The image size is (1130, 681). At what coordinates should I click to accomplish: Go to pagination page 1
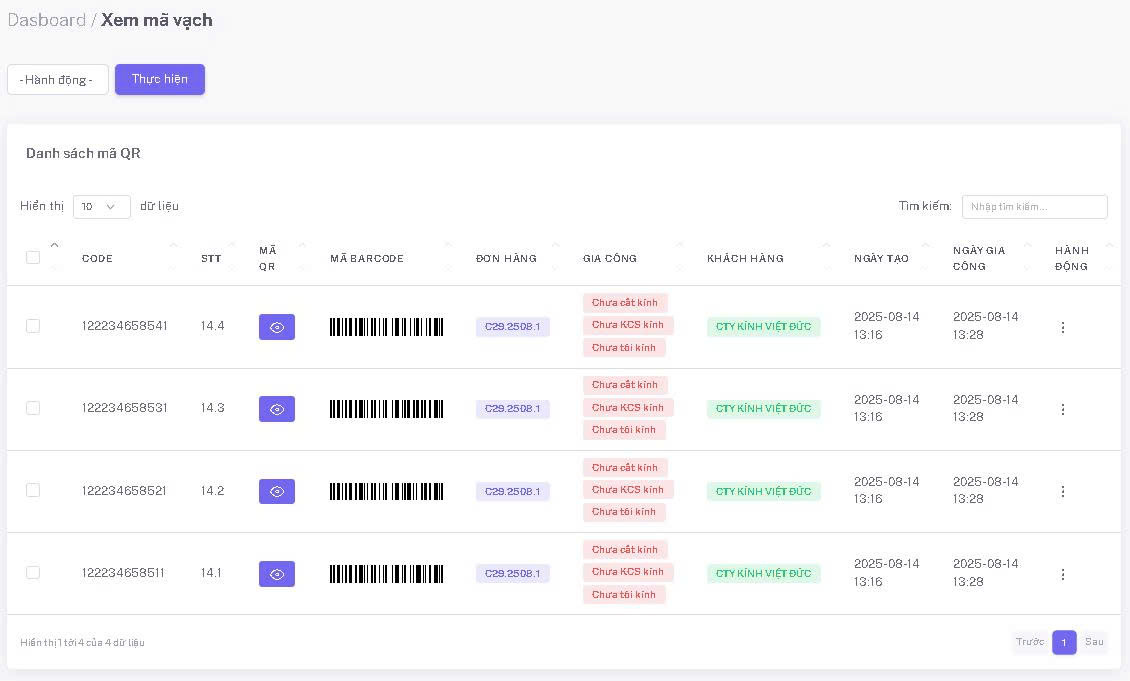pos(1064,642)
